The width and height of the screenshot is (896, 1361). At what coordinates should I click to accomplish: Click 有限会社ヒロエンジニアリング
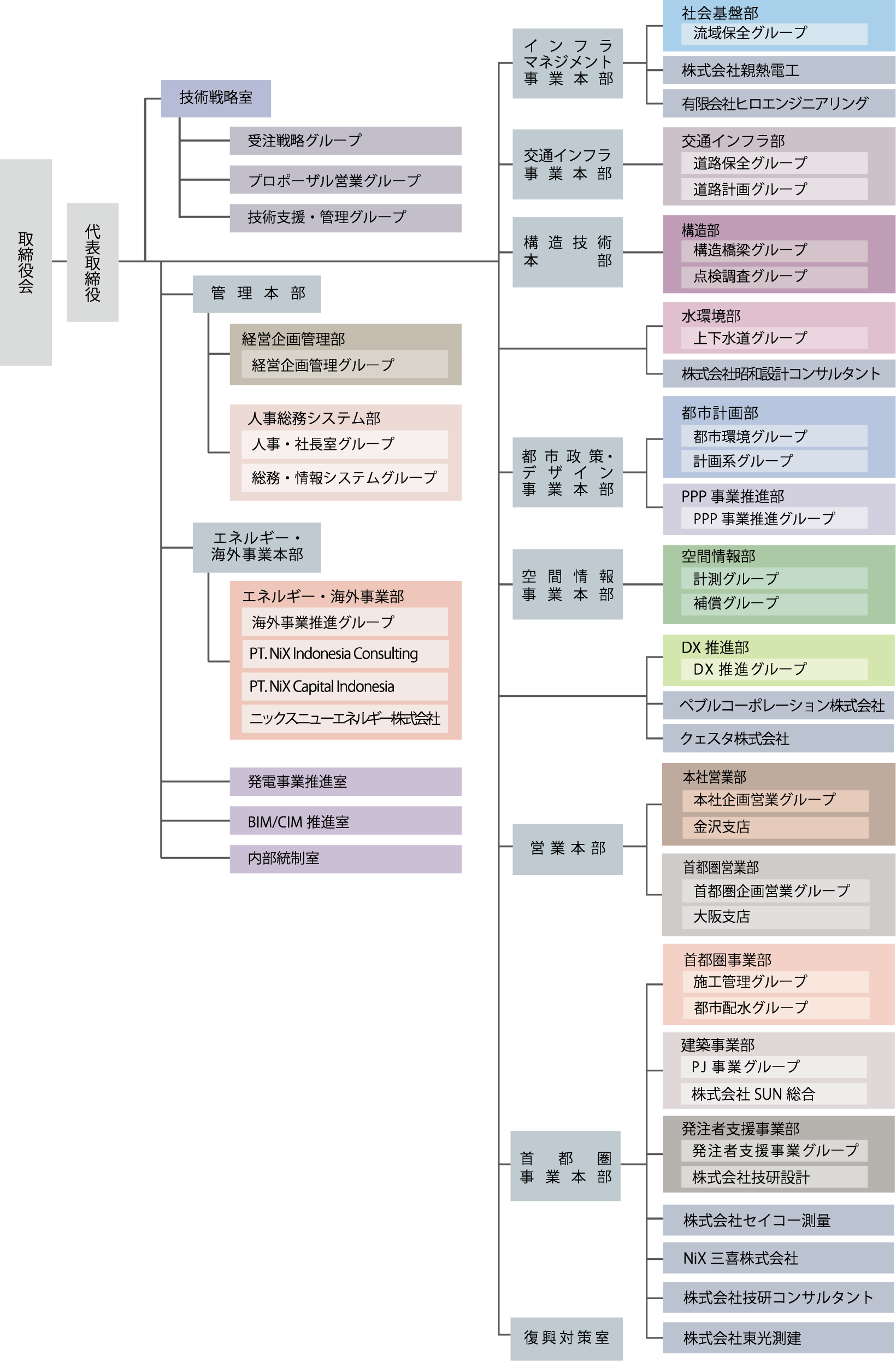(779, 103)
